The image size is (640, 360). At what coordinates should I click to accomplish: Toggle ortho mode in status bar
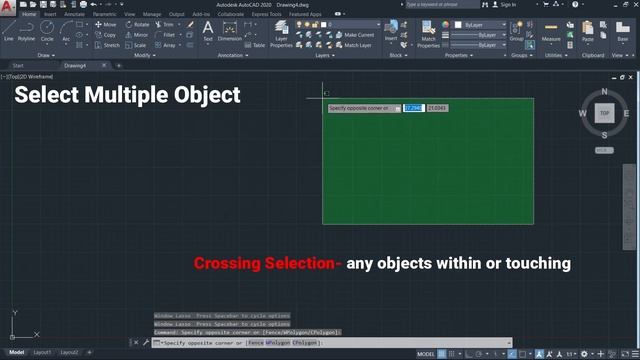(x=469, y=354)
